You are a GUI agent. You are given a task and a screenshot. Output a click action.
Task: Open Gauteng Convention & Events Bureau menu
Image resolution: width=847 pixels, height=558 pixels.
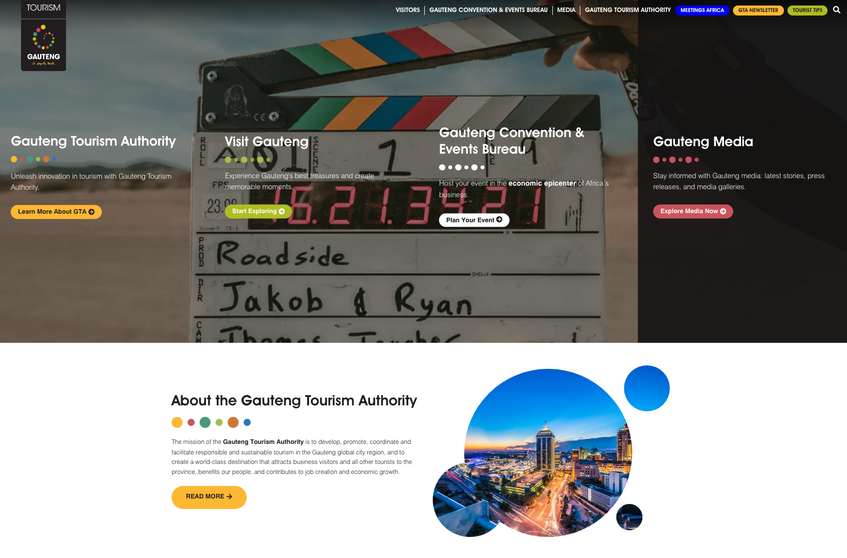(488, 10)
